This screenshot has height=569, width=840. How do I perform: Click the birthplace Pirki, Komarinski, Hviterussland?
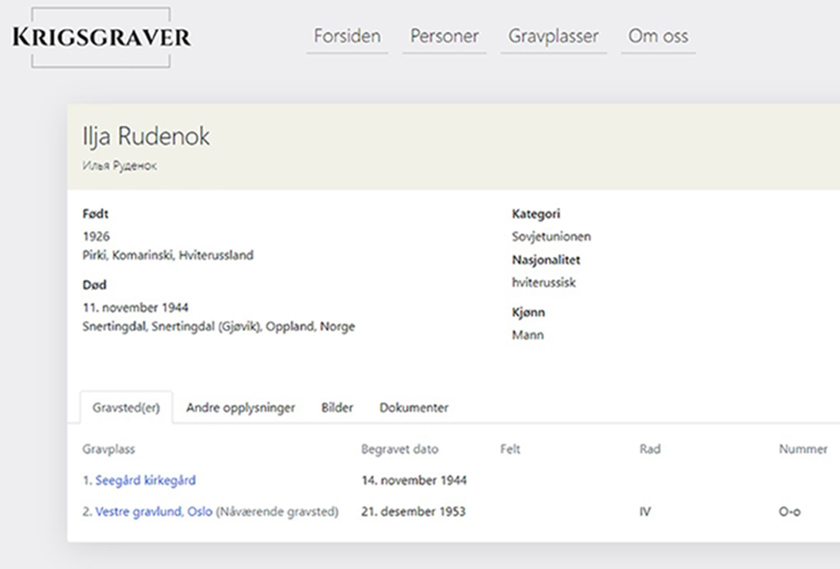(168, 255)
